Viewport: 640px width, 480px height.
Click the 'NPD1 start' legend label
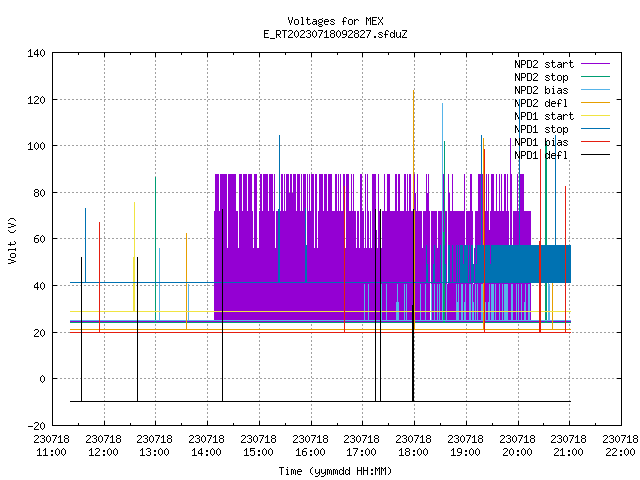click(x=544, y=116)
